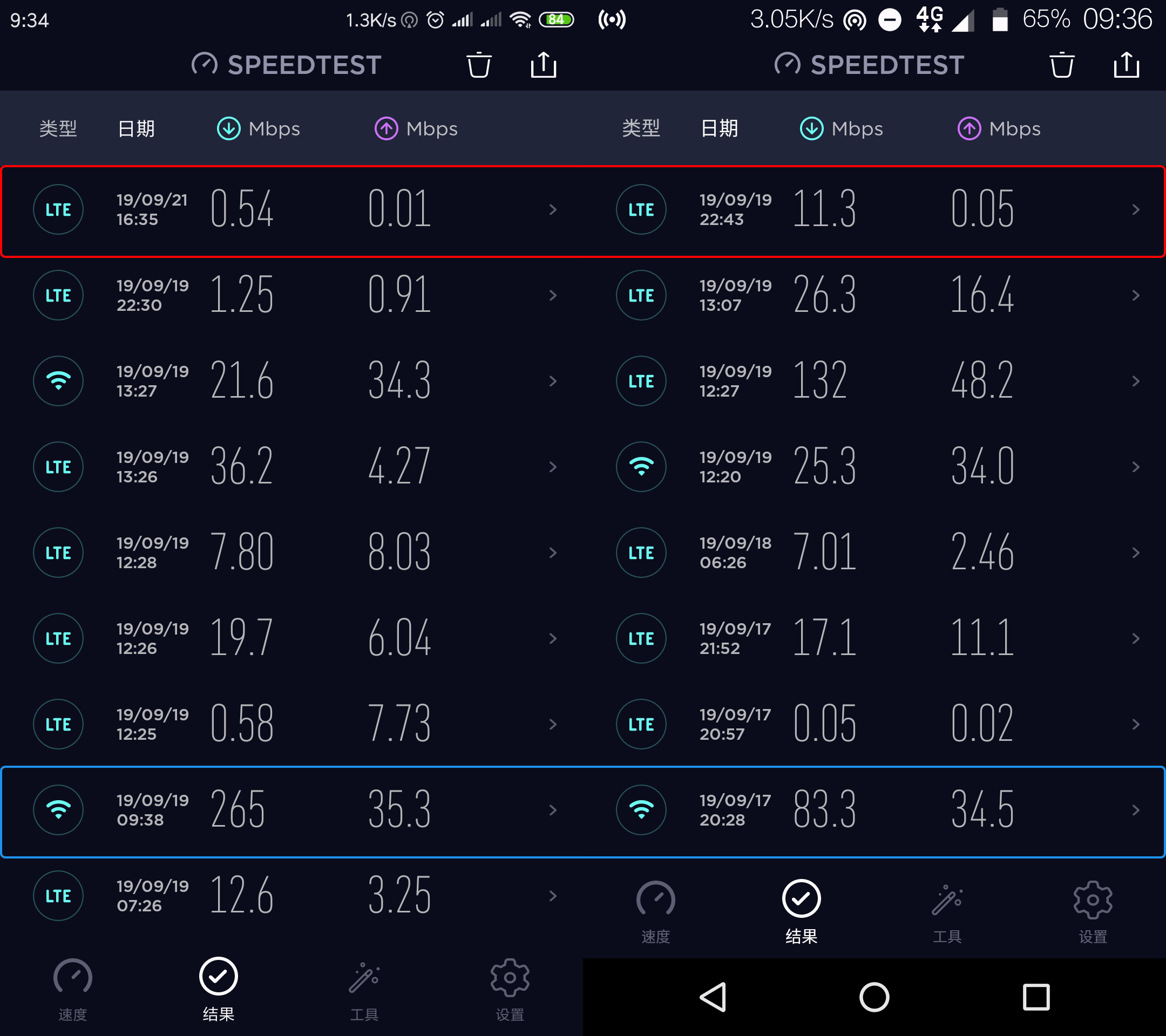This screenshot has height=1036, width=1166.
Task: Sort by 类型 column on left phone
Action: point(58,128)
